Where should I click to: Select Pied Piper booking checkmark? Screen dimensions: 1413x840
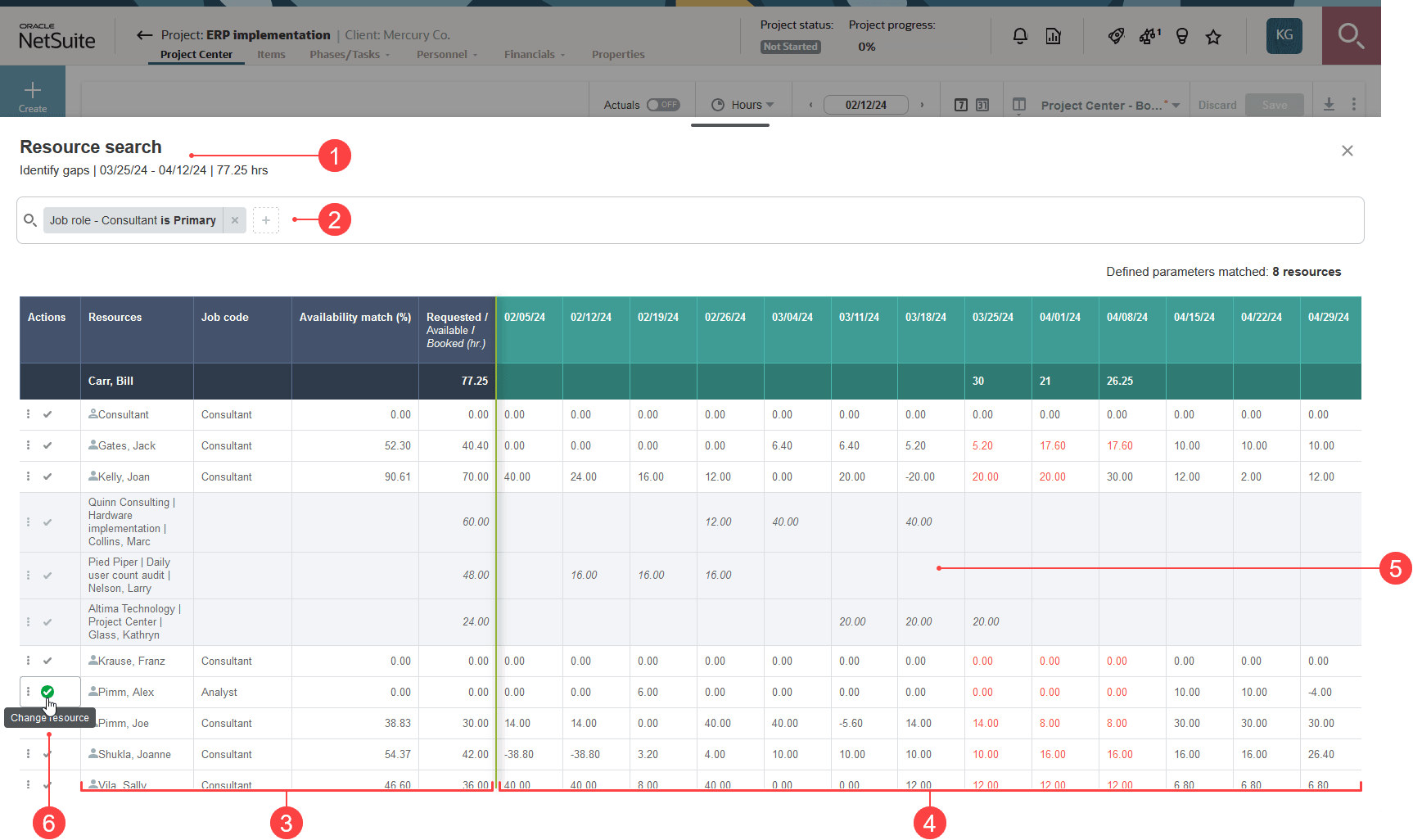click(47, 576)
